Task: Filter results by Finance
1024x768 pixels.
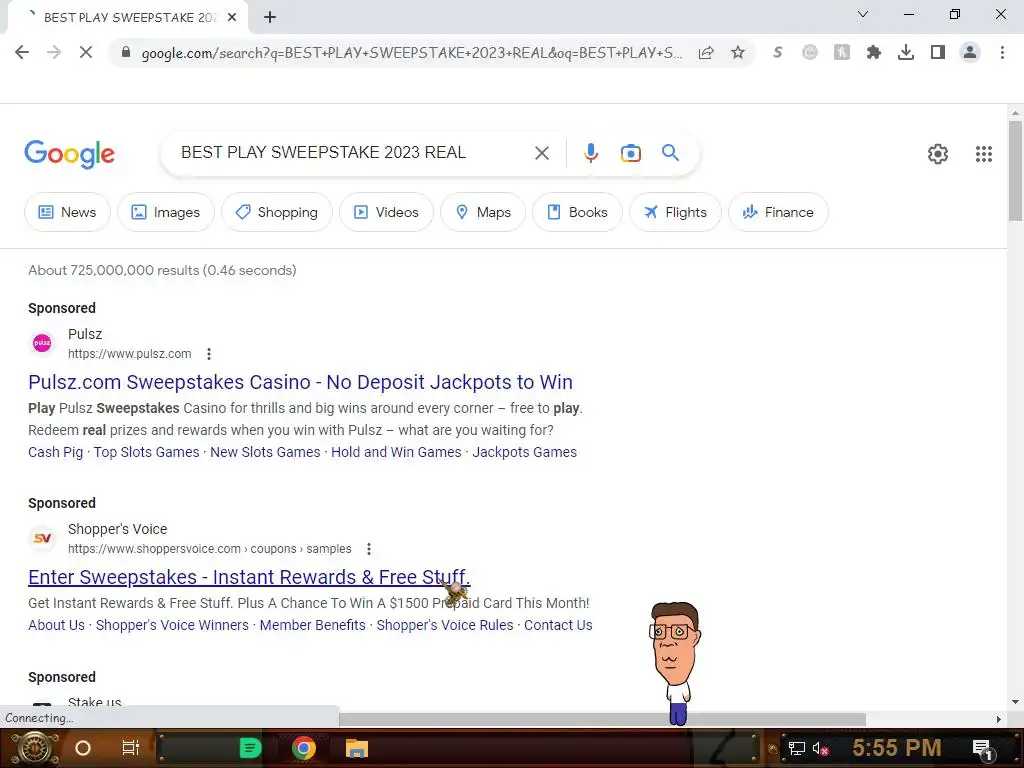Action: click(778, 212)
